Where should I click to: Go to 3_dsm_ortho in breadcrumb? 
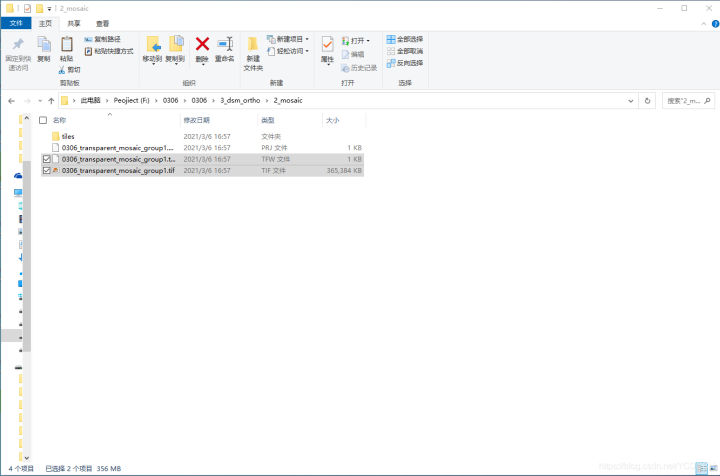240,101
